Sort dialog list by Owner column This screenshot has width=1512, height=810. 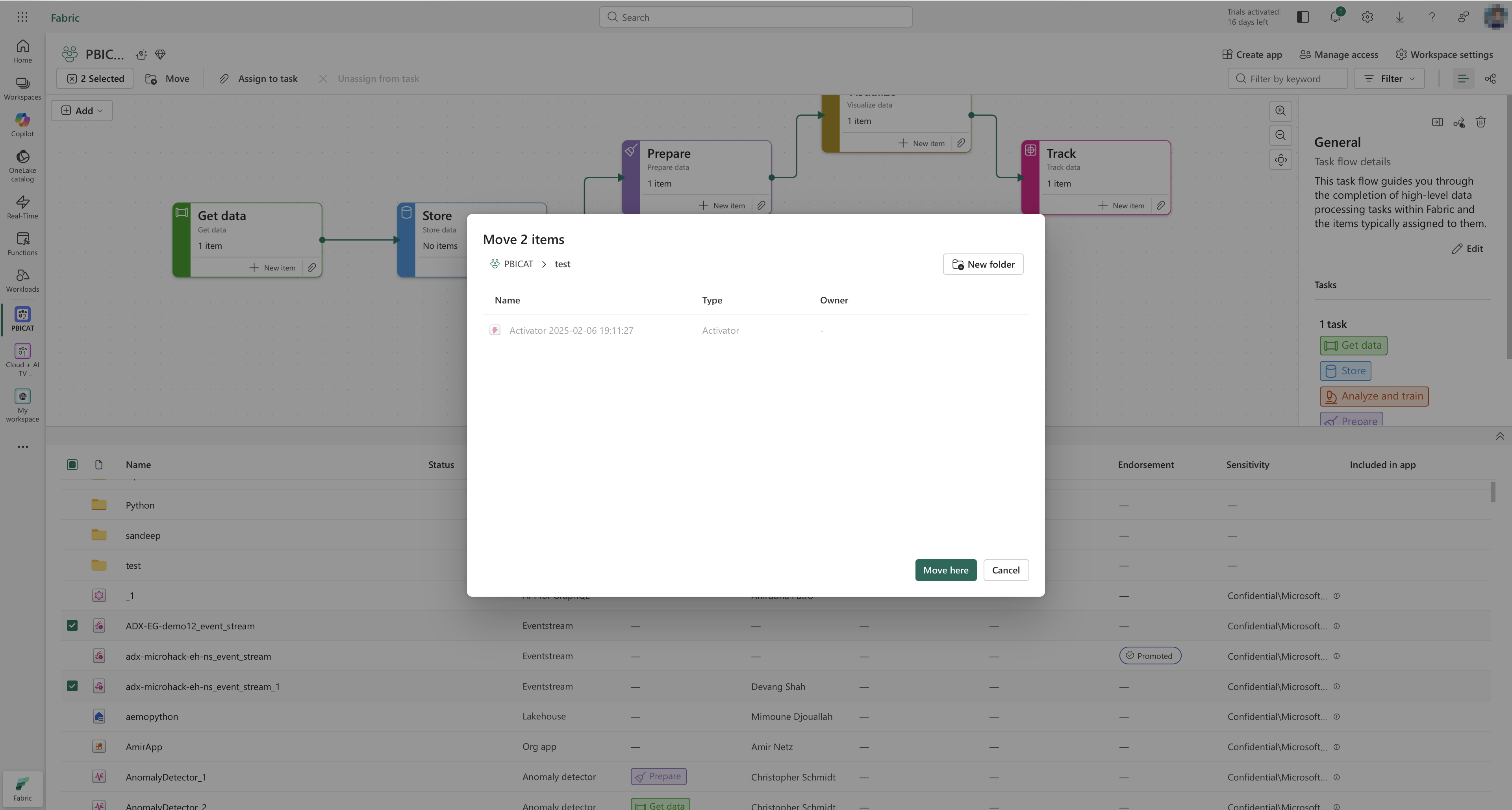(x=834, y=300)
